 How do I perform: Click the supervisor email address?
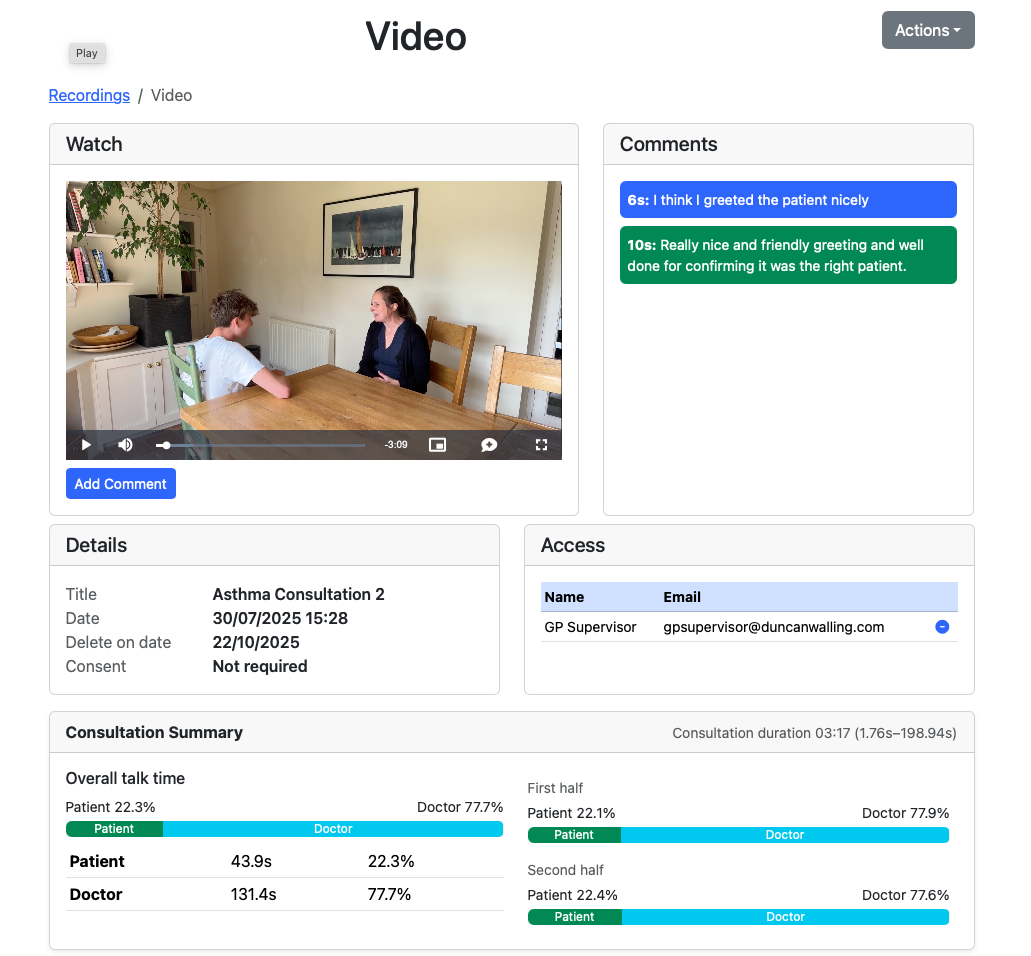click(x=773, y=627)
